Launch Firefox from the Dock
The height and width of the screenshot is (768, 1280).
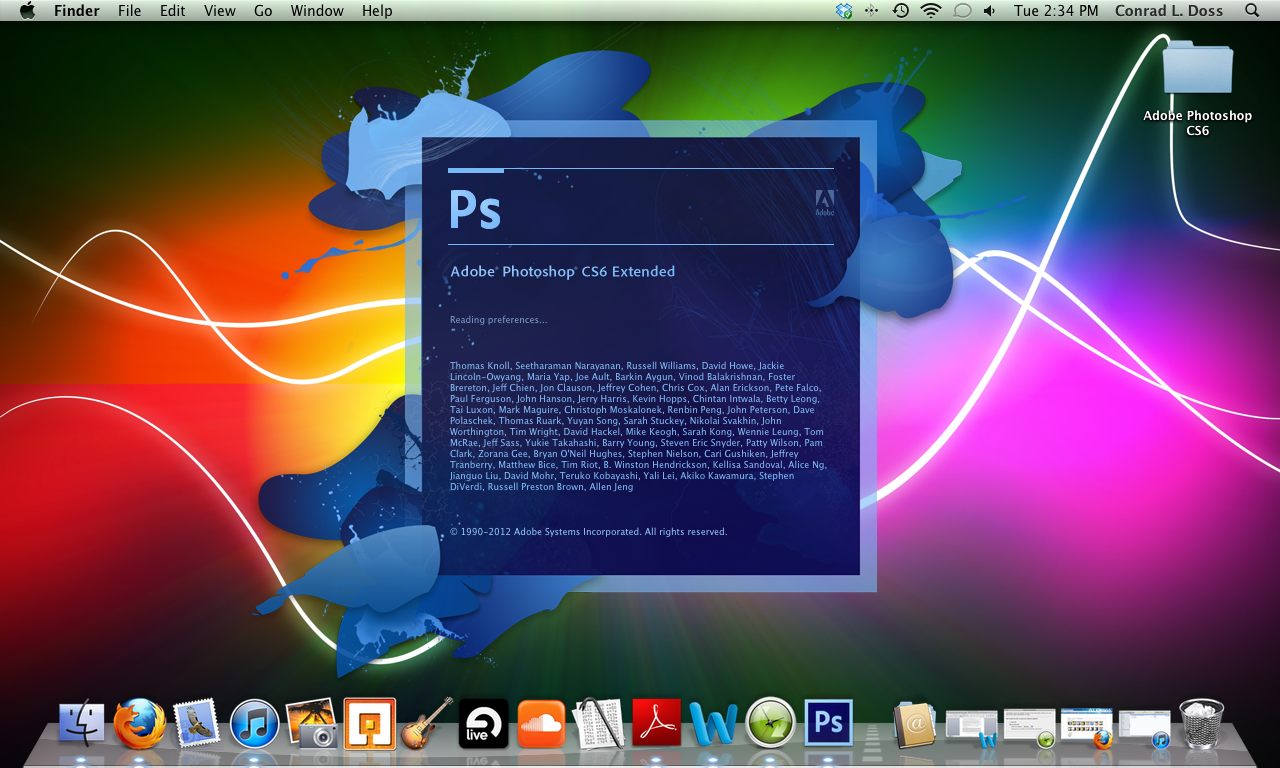139,723
